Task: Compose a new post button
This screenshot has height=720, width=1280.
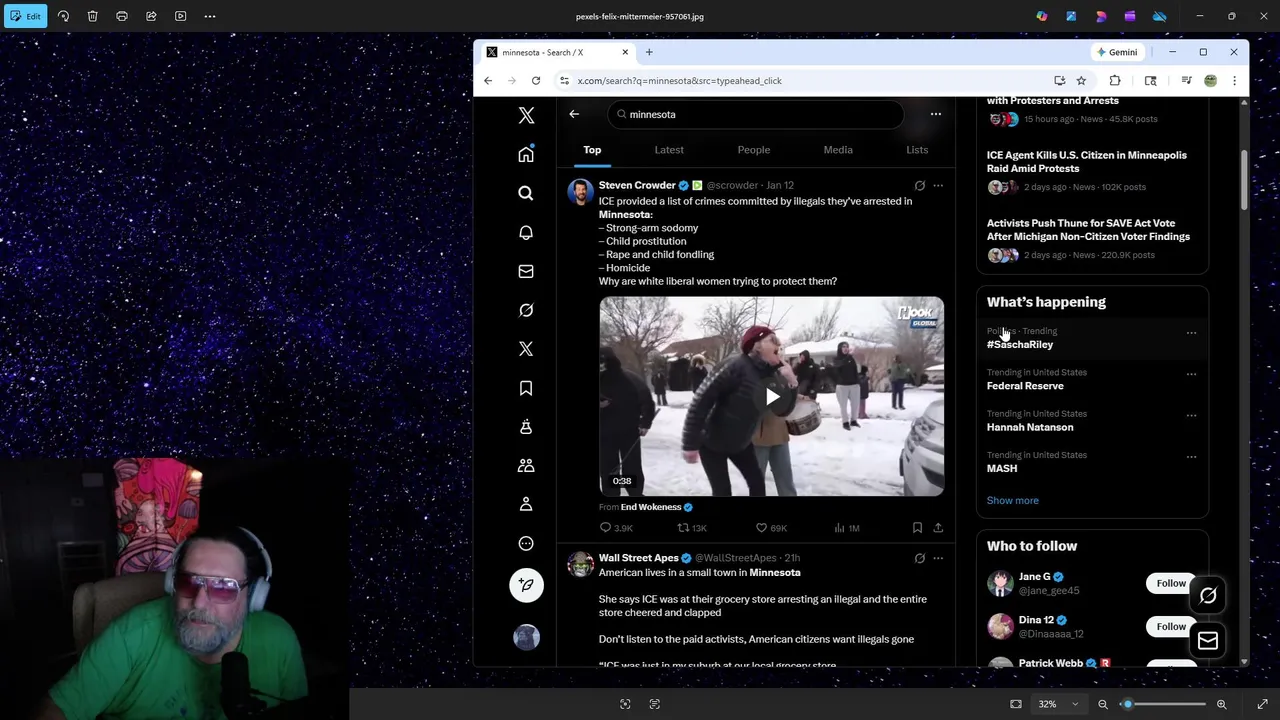Action: [526, 585]
